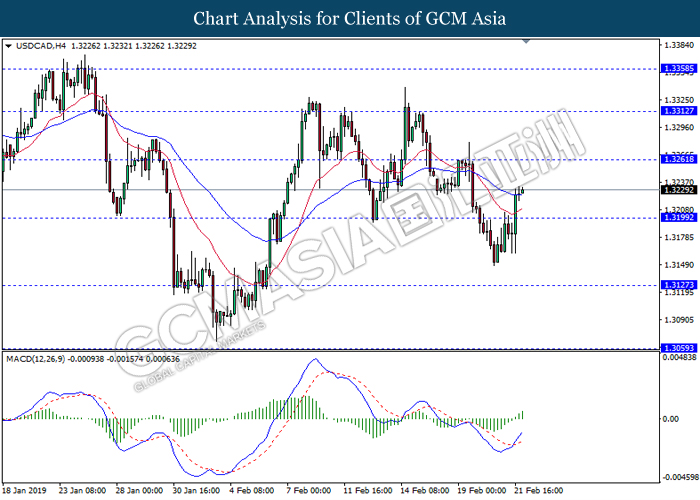Select the 1.33585 price level label

click(678, 68)
